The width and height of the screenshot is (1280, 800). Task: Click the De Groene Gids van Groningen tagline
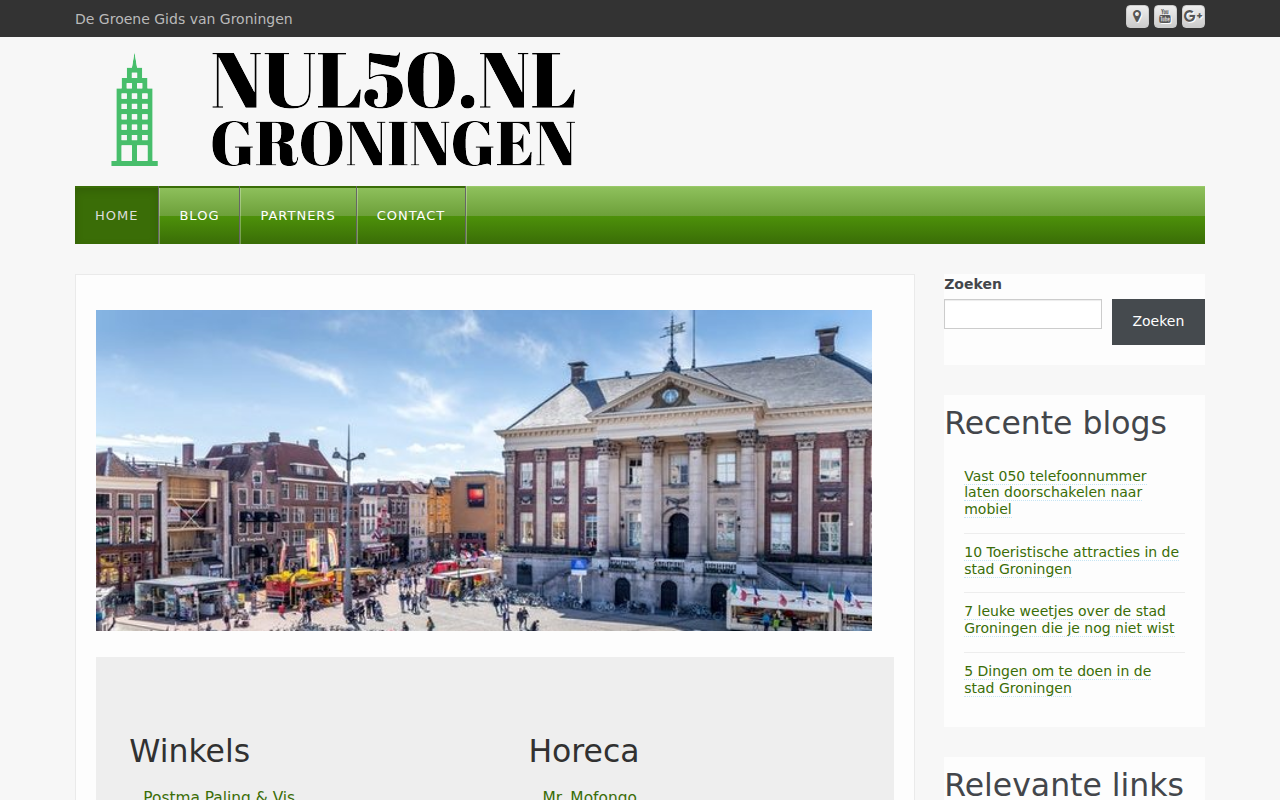(x=184, y=19)
